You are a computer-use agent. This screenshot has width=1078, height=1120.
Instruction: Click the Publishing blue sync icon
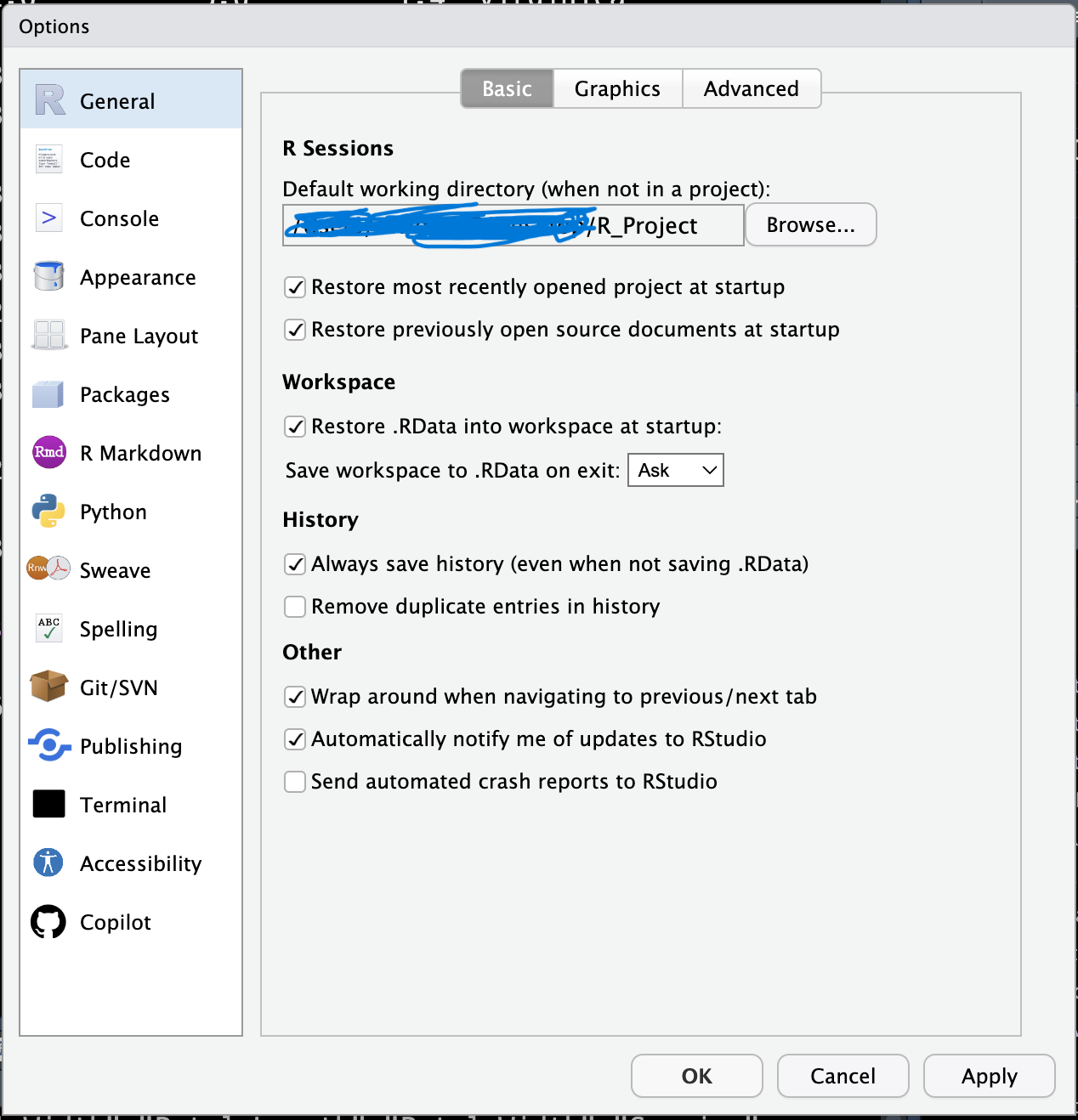pos(48,745)
